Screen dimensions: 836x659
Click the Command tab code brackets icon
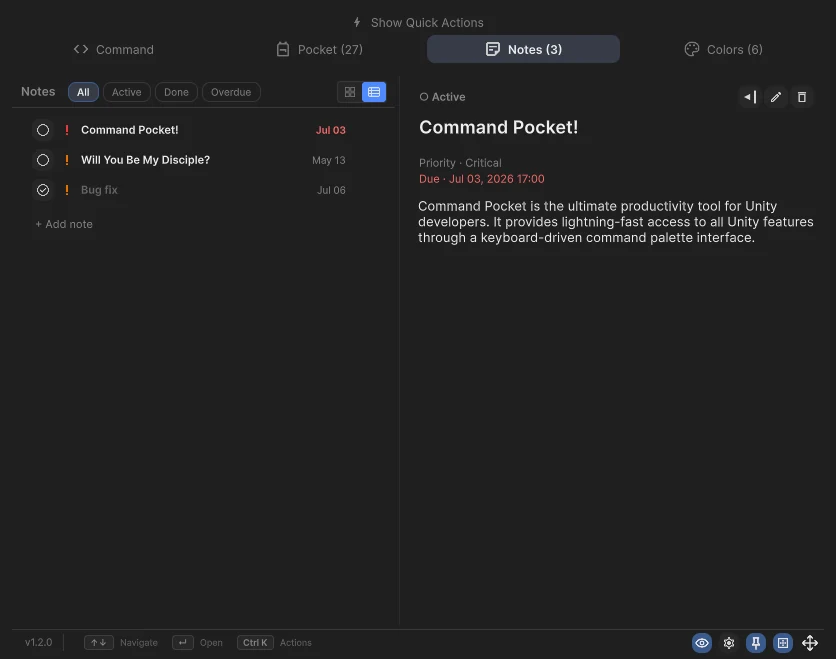point(81,49)
